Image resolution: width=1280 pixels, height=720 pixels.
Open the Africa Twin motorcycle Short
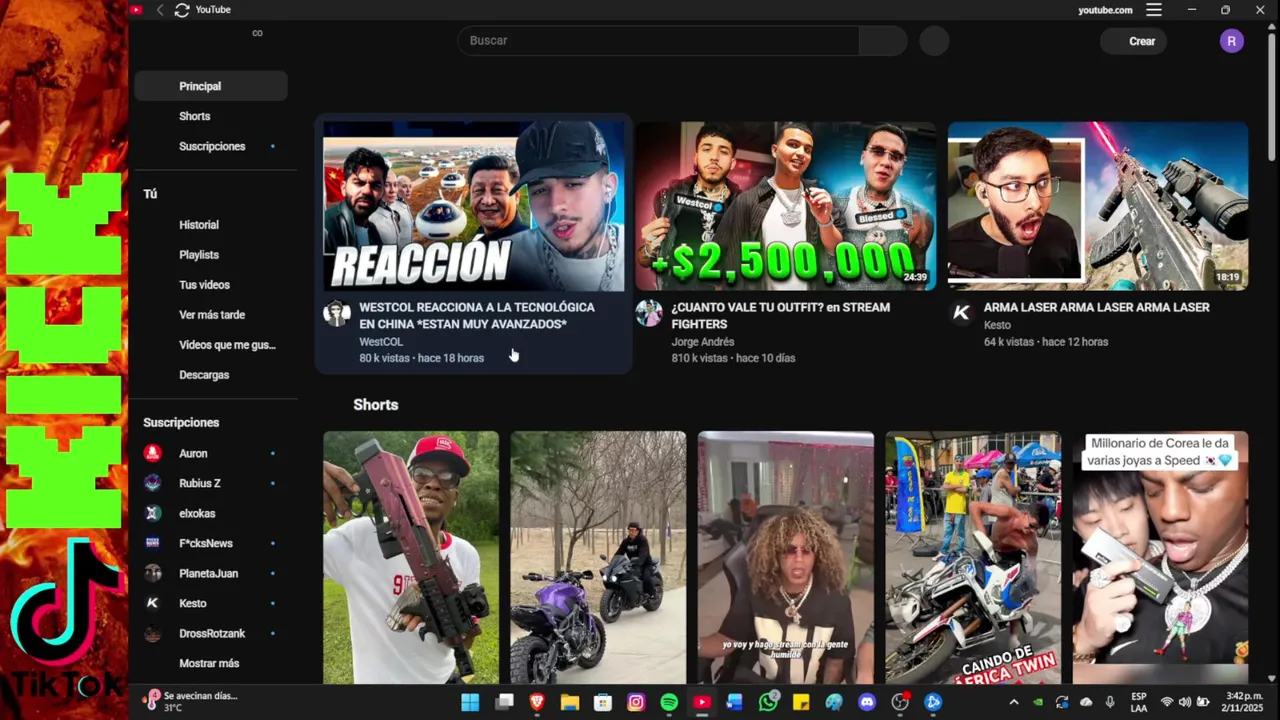973,558
